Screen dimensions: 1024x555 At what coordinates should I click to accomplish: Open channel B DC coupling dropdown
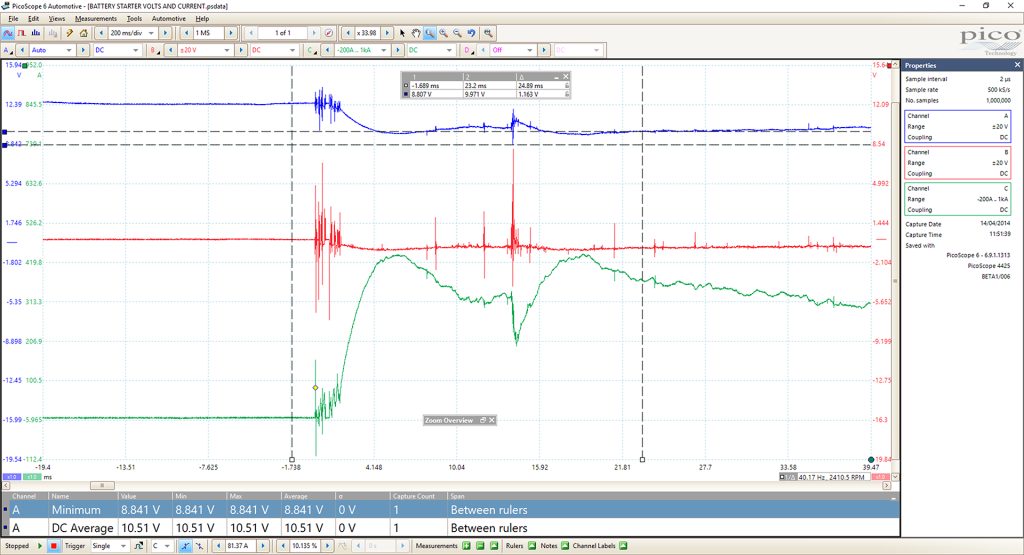[292, 50]
